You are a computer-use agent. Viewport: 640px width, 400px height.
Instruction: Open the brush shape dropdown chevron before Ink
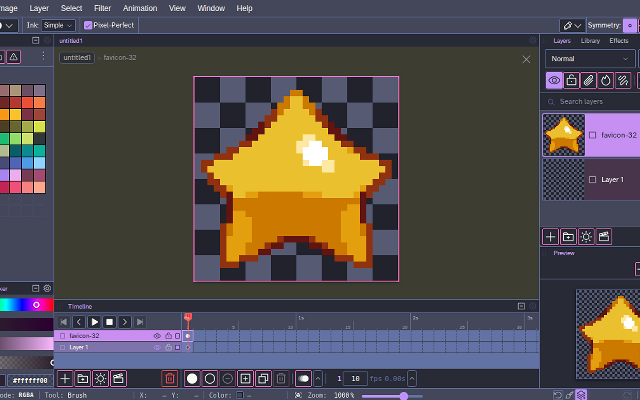(x=8, y=26)
